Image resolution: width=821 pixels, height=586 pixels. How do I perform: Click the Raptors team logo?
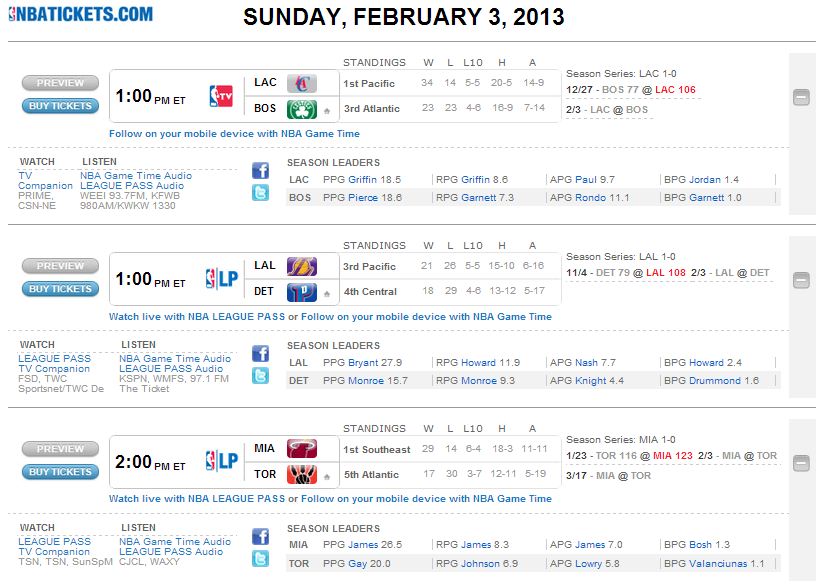click(301, 475)
